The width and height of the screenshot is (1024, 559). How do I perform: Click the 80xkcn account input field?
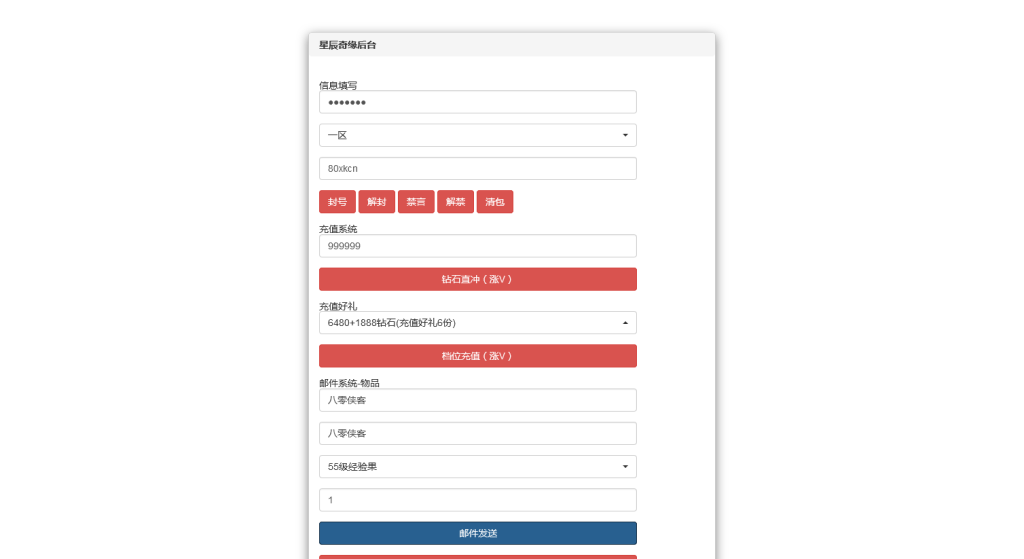(x=477, y=168)
